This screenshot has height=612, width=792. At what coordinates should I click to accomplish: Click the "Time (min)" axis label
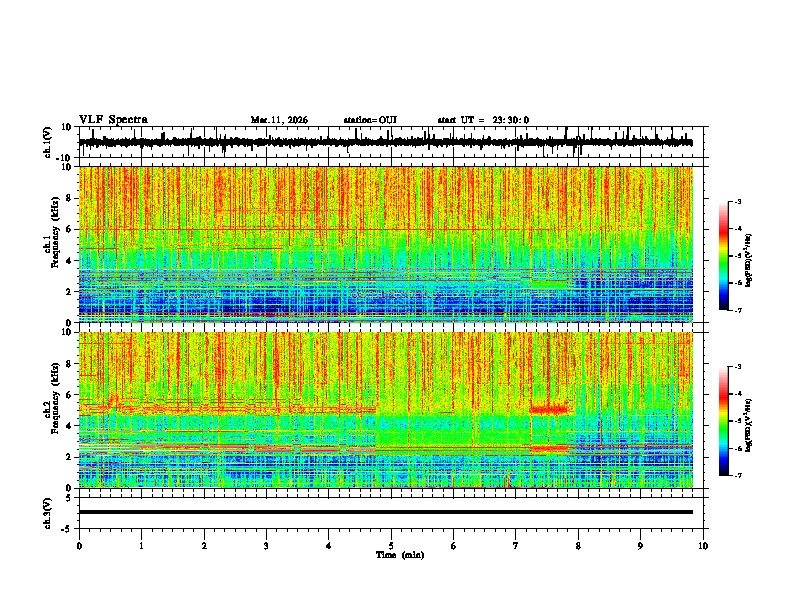click(400, 555)
